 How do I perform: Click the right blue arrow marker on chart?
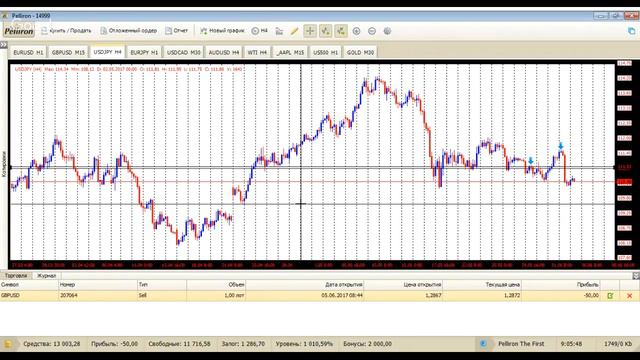[x=561, y=146]
